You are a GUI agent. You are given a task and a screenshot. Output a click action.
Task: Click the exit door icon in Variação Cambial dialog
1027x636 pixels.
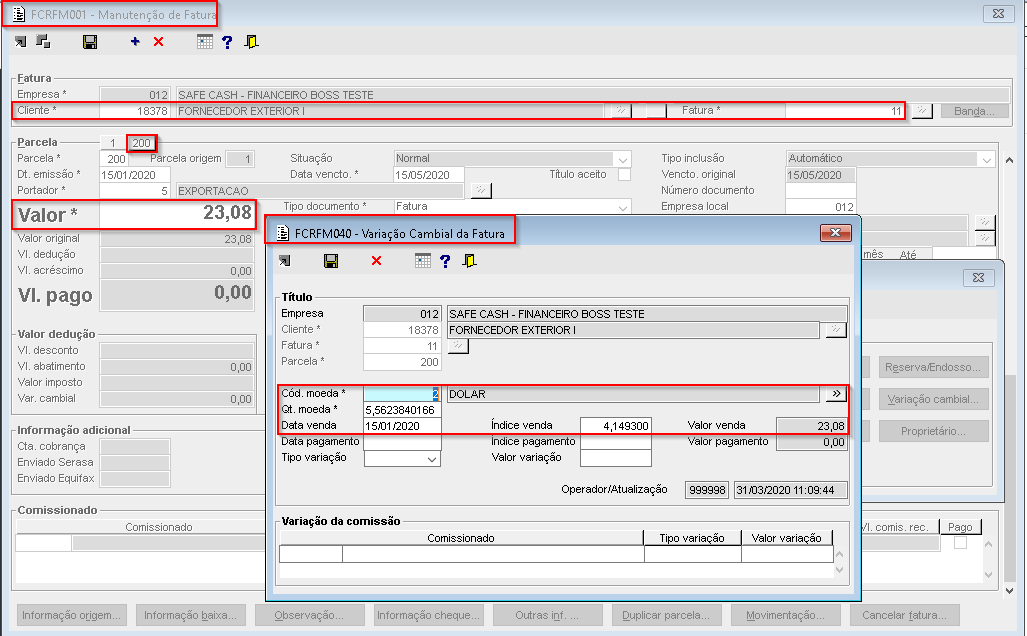(x=469, y=261)
